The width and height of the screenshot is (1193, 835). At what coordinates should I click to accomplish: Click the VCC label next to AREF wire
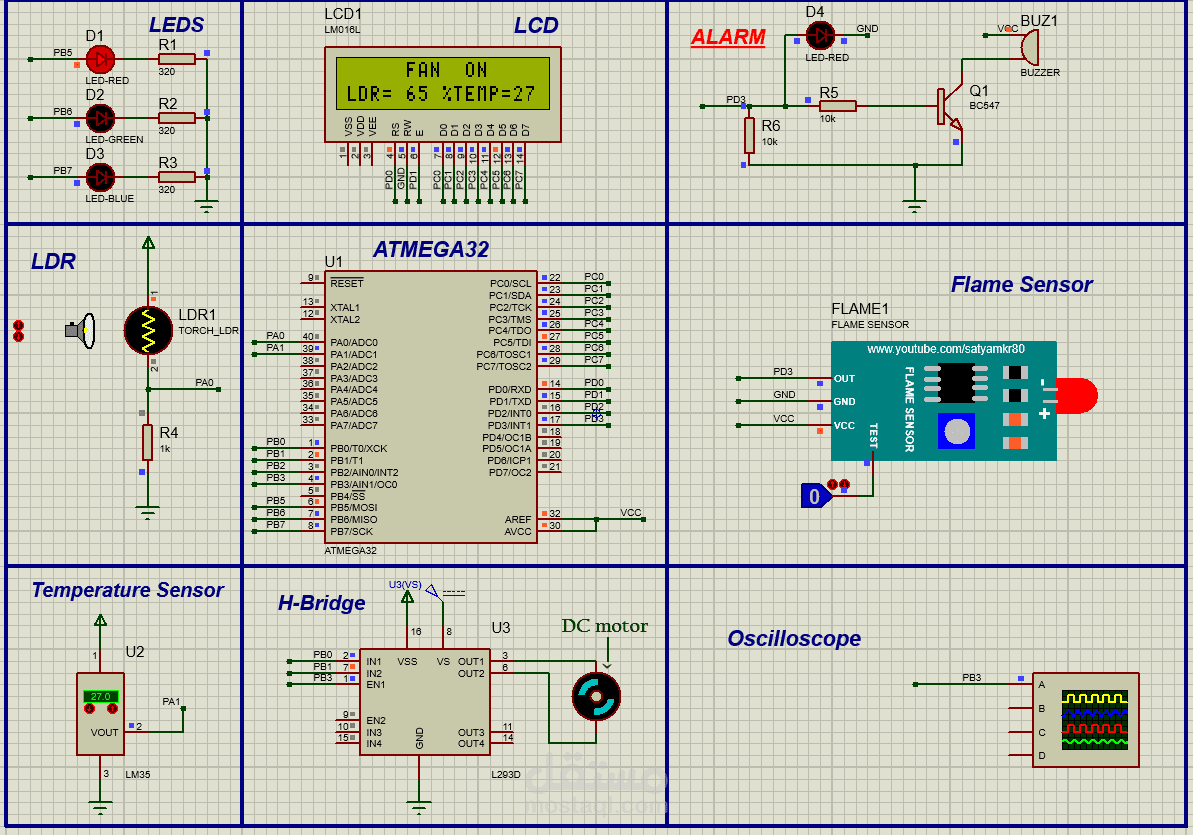coord(631,512)
